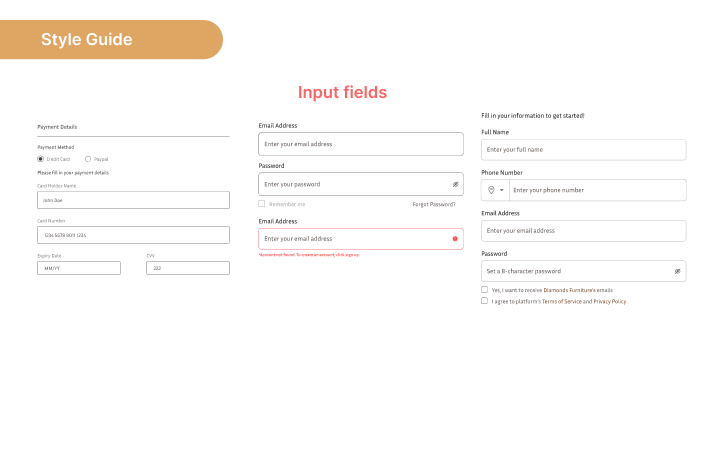Check the Remember me checkbox
713x475 pixels.
(x=262, y=204)
